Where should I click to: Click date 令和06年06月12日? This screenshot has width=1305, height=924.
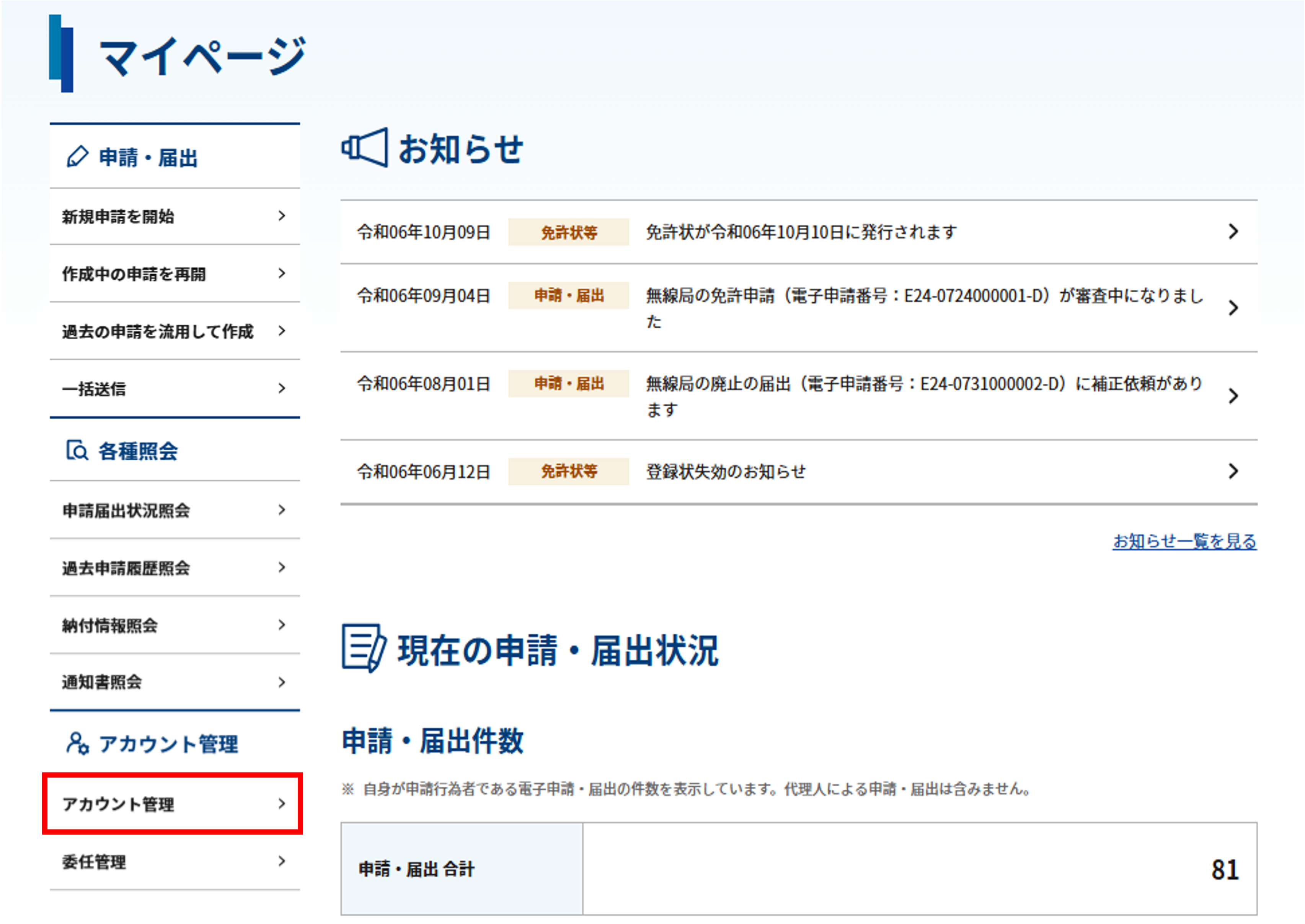coord(423,472)
